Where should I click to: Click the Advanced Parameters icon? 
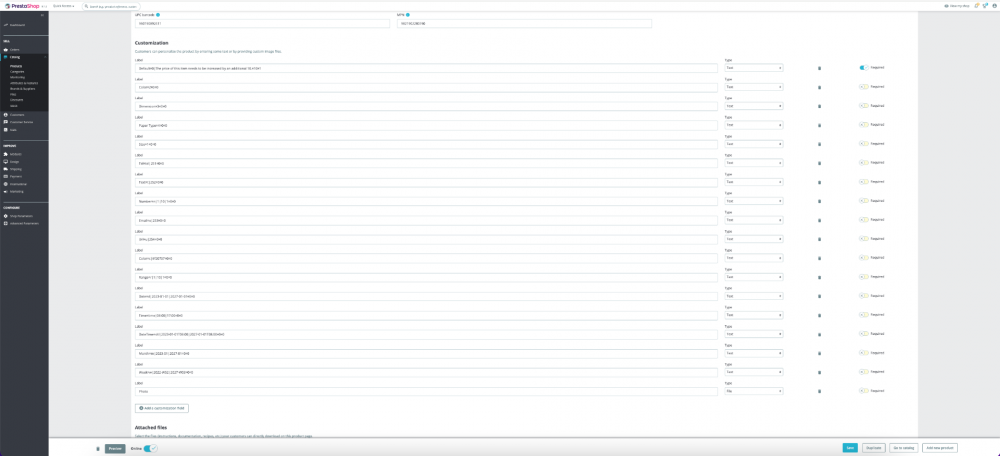[6, 223]
